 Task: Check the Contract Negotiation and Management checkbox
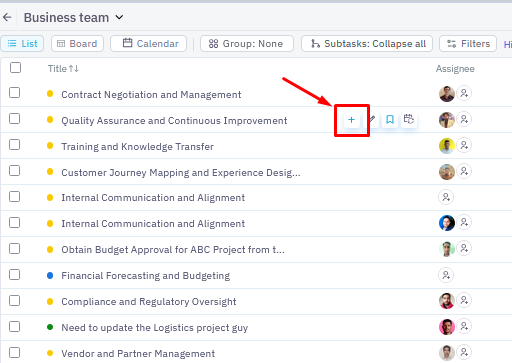14,93
